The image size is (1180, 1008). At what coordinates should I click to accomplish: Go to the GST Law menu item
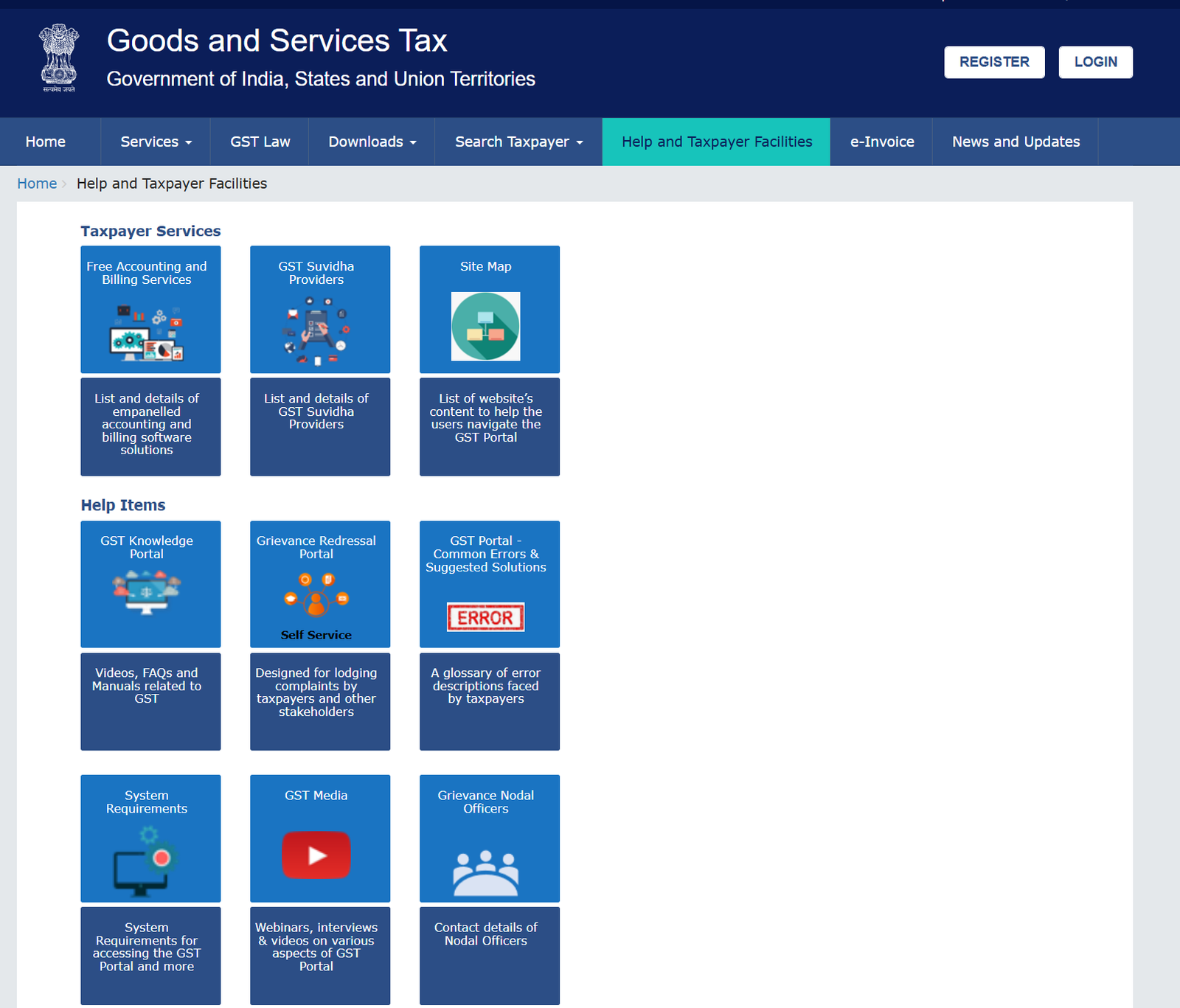tap(260, 142)
